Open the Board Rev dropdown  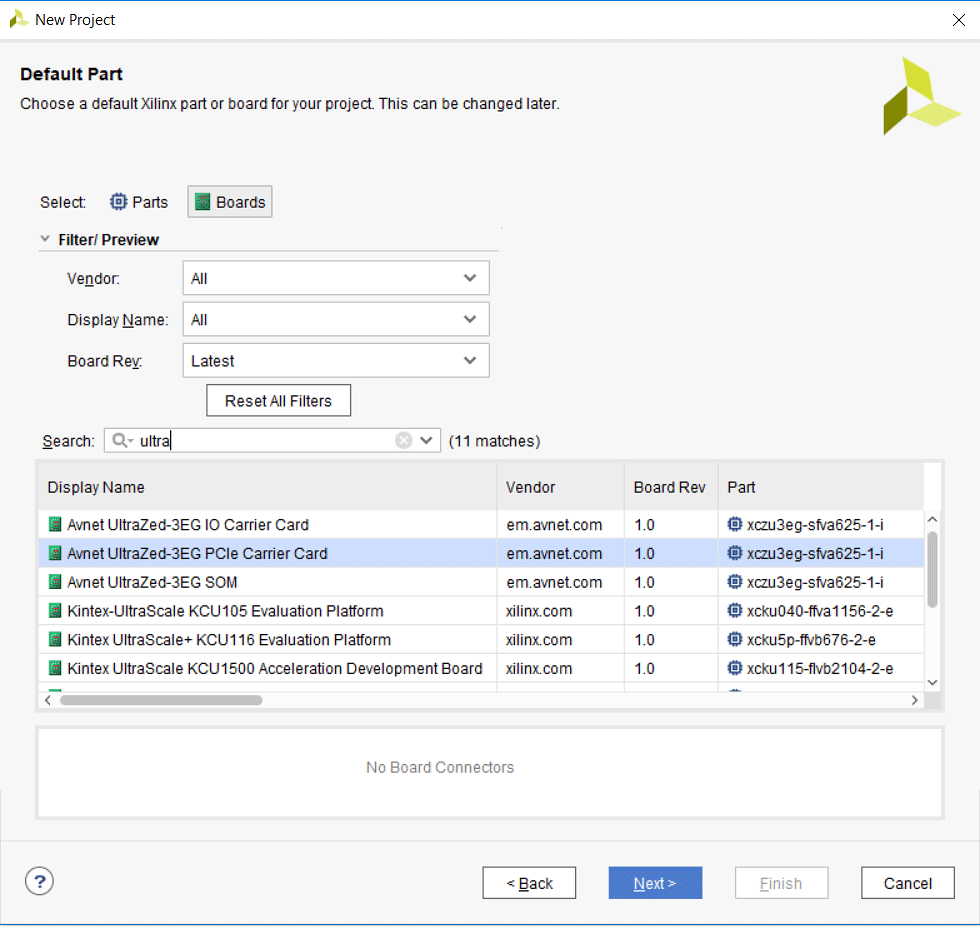click(471, 360)
